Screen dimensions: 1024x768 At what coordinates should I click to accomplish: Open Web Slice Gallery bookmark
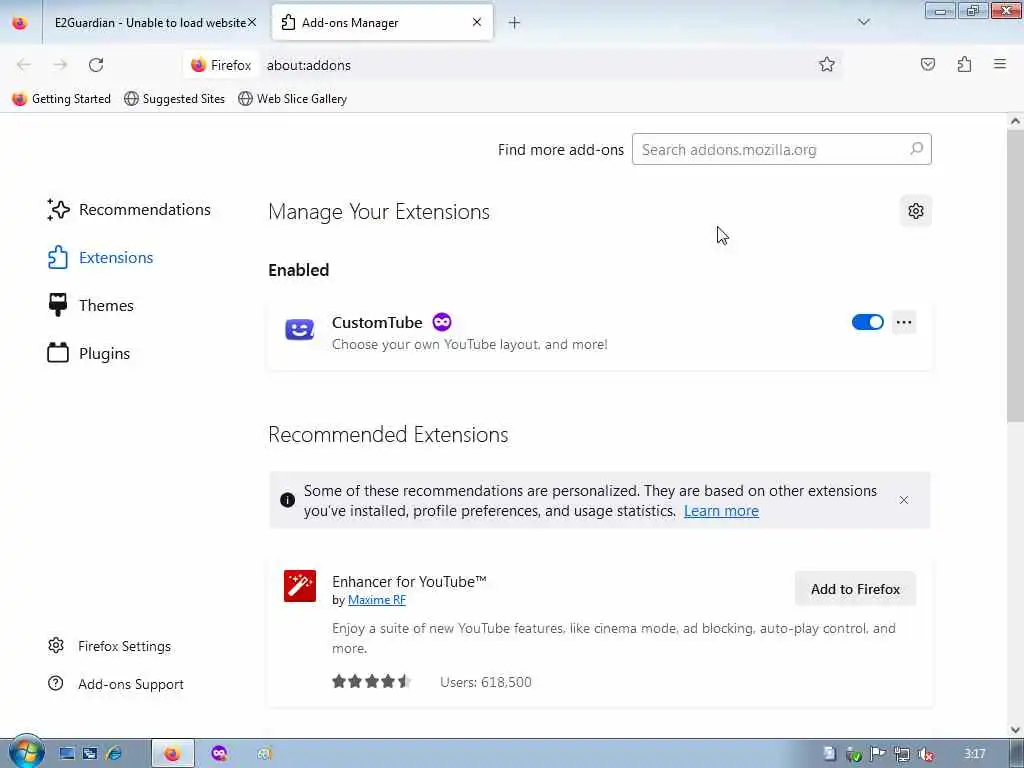(293, 99)
